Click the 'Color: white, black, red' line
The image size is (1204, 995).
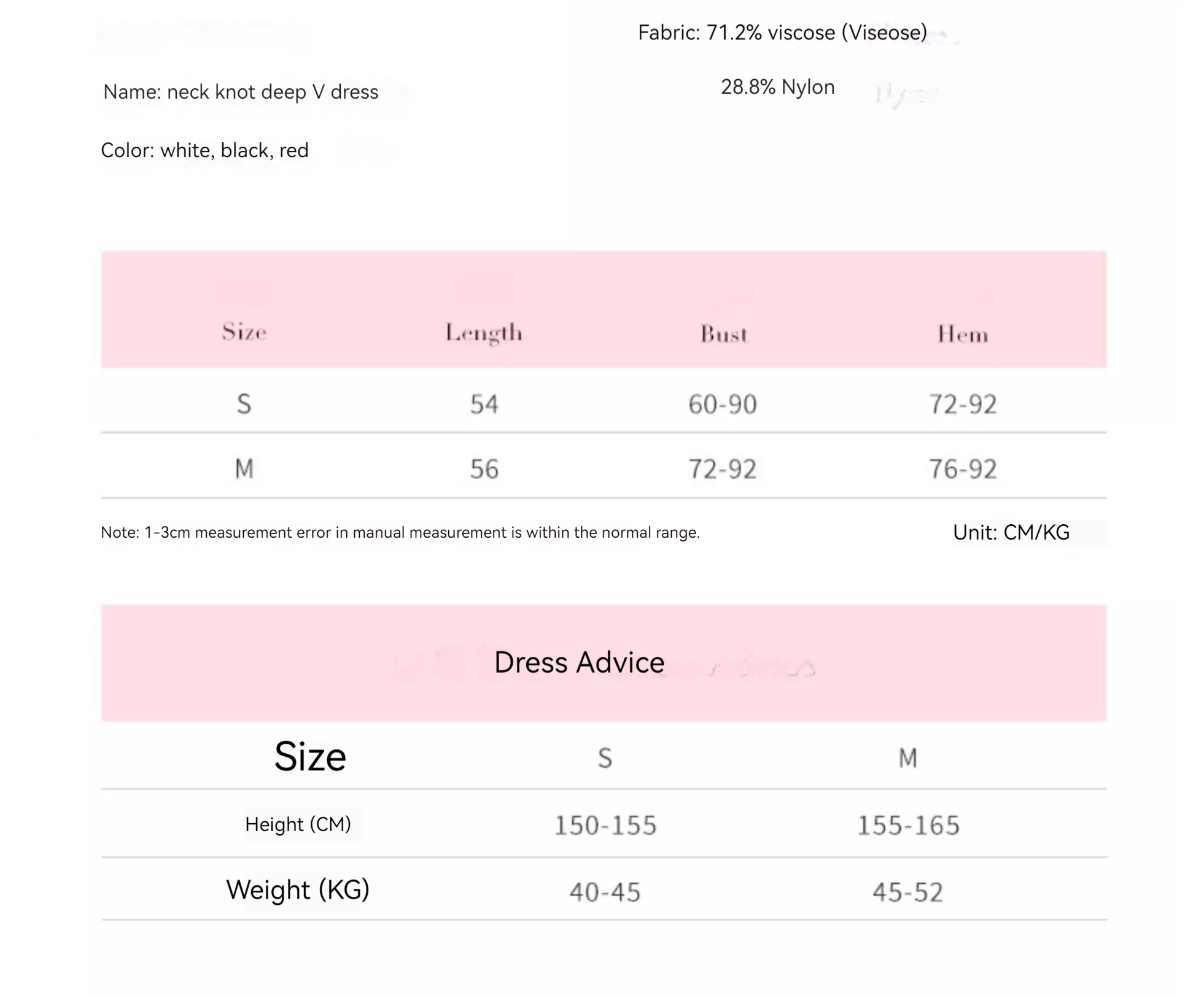[x=204, y=150]
